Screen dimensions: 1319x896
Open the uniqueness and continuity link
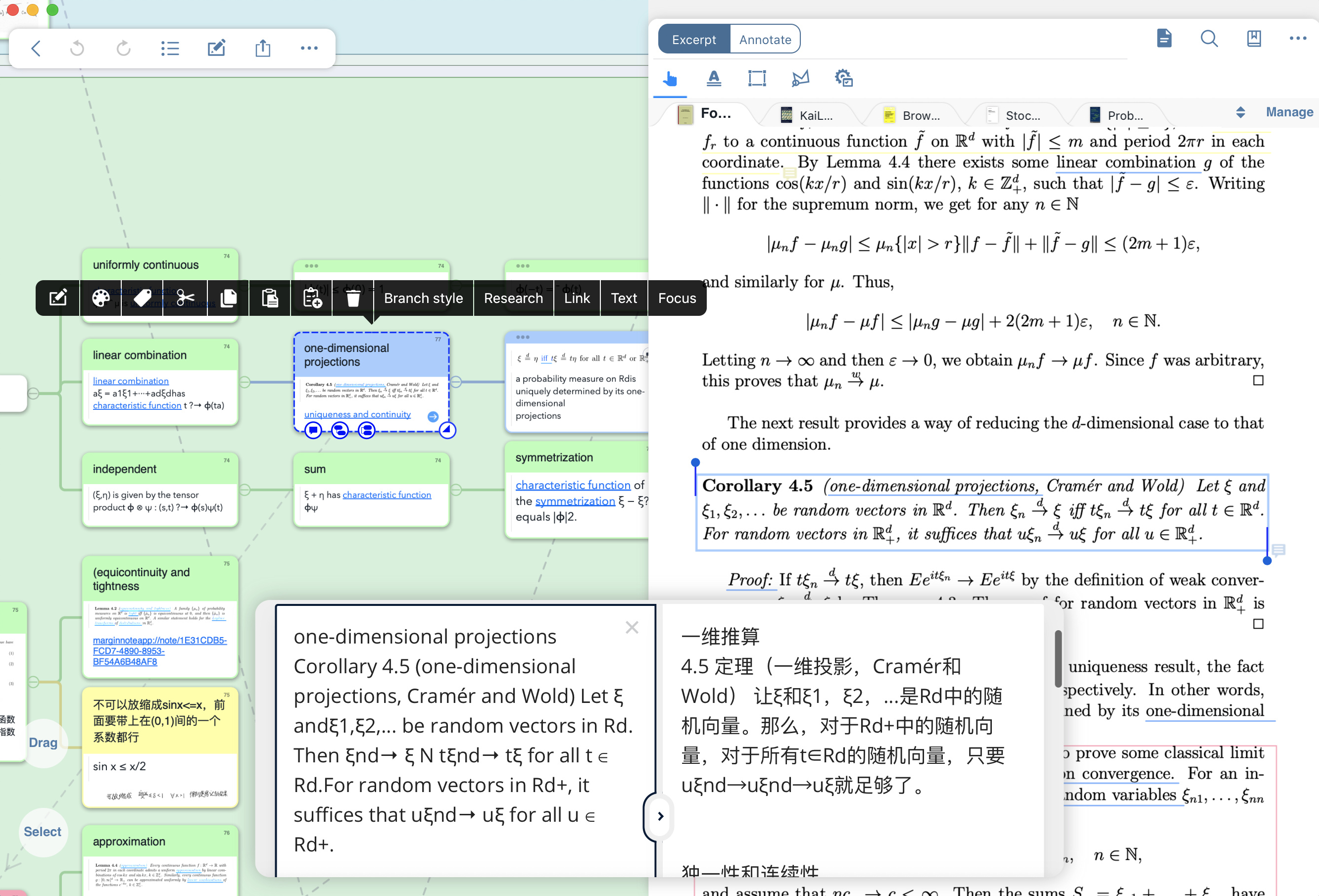coord(357,414)
